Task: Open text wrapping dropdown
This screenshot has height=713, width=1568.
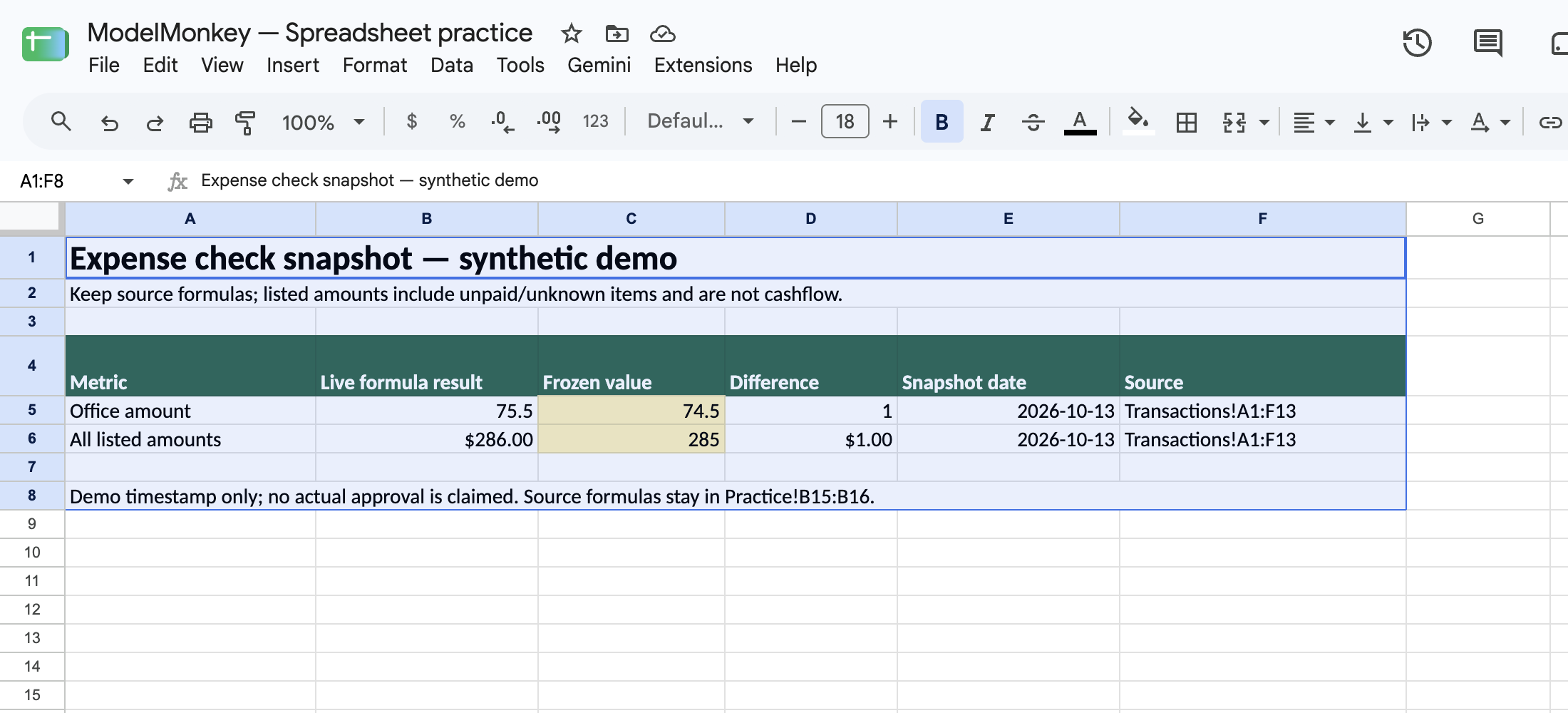Action: coord(1430,123)
